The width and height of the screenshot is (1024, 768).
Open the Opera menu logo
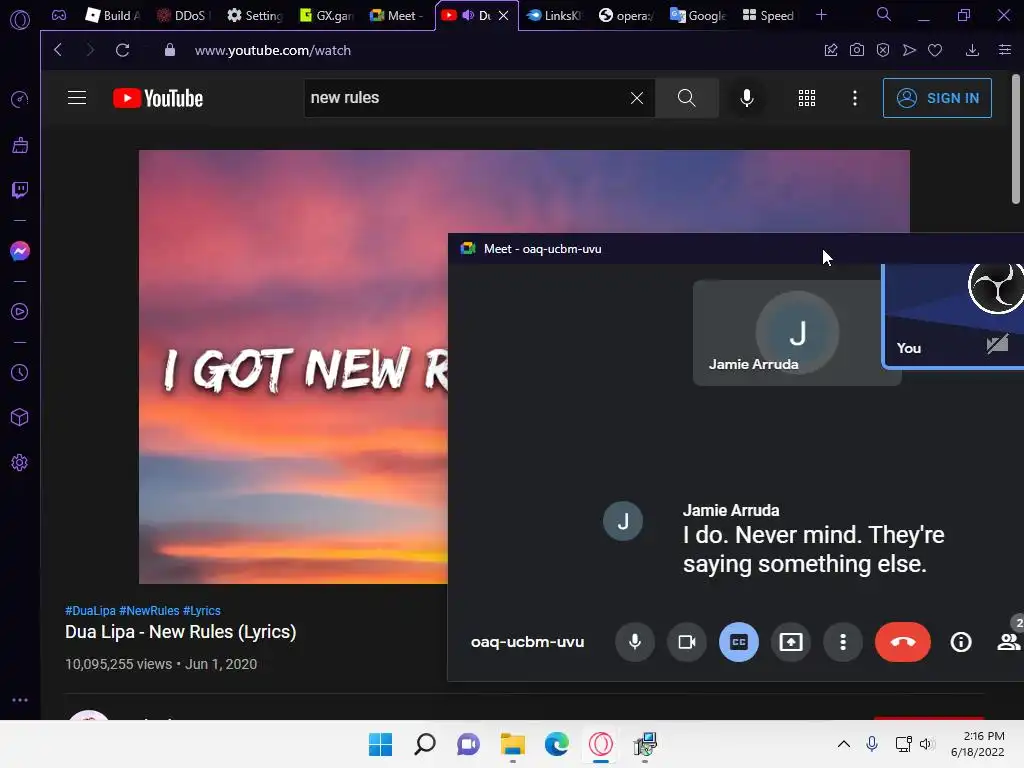coord(20,20)
